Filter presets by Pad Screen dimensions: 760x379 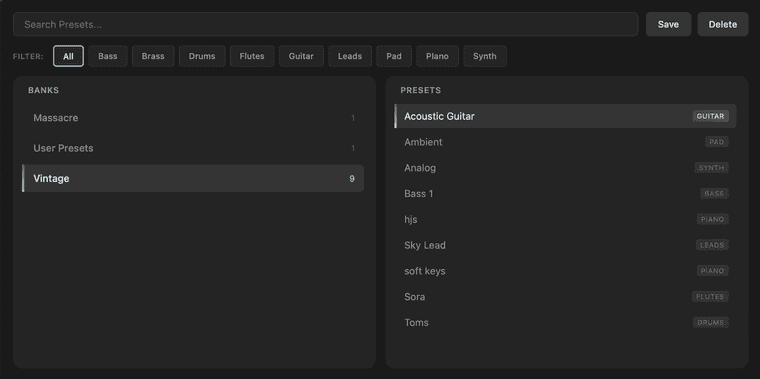[x=394, y=56]
